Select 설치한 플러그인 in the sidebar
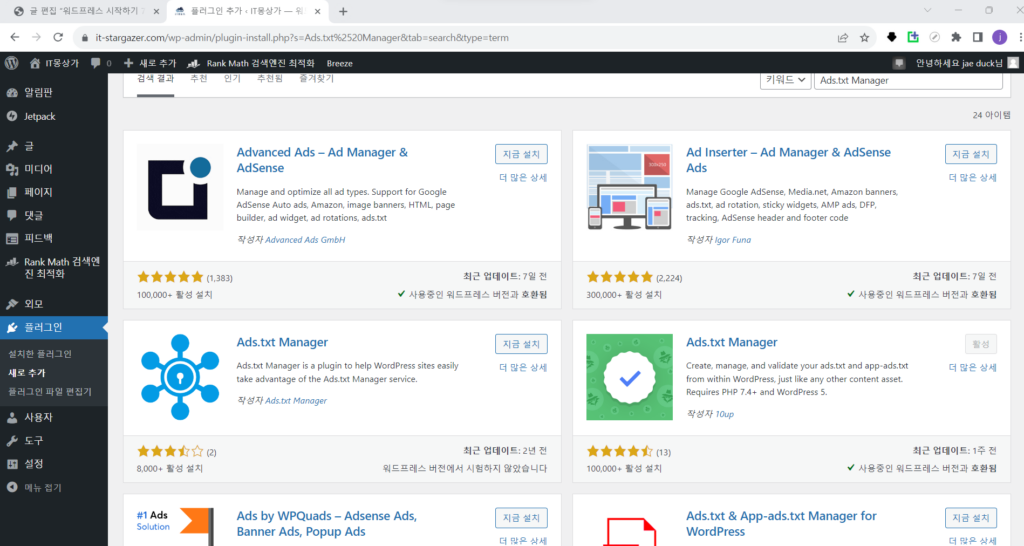The width and height of the screenshot is (1024, 546). [x=40, y=354]
